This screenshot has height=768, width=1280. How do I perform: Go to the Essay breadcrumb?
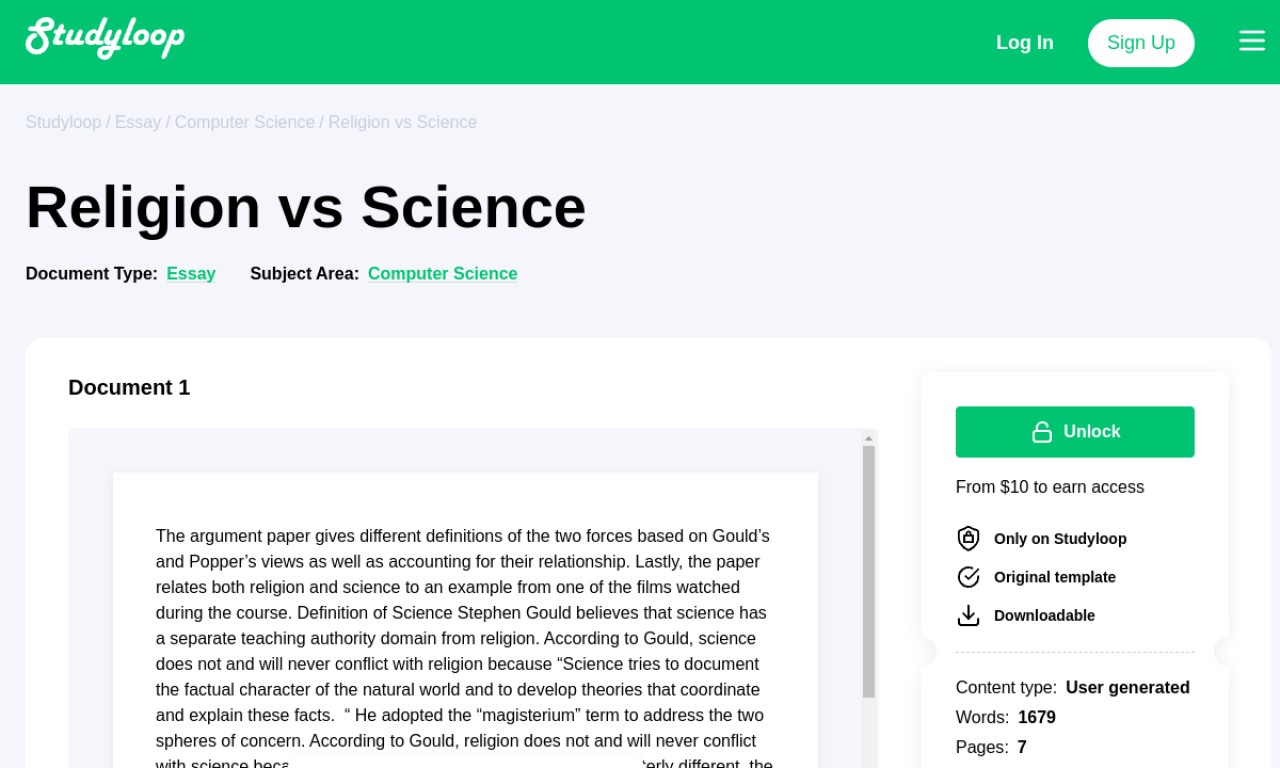point(138,122)
